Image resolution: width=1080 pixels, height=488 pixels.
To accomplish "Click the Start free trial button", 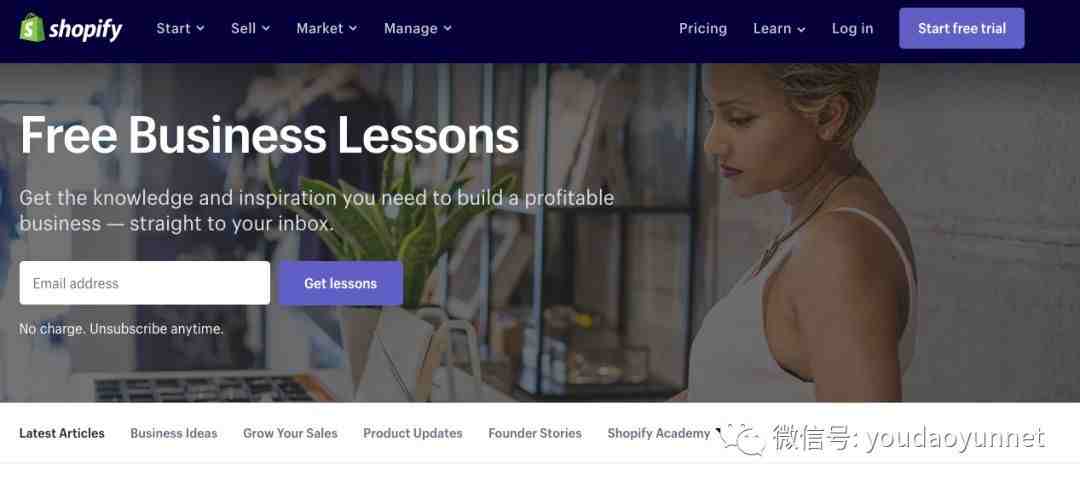I will [962, 28].
